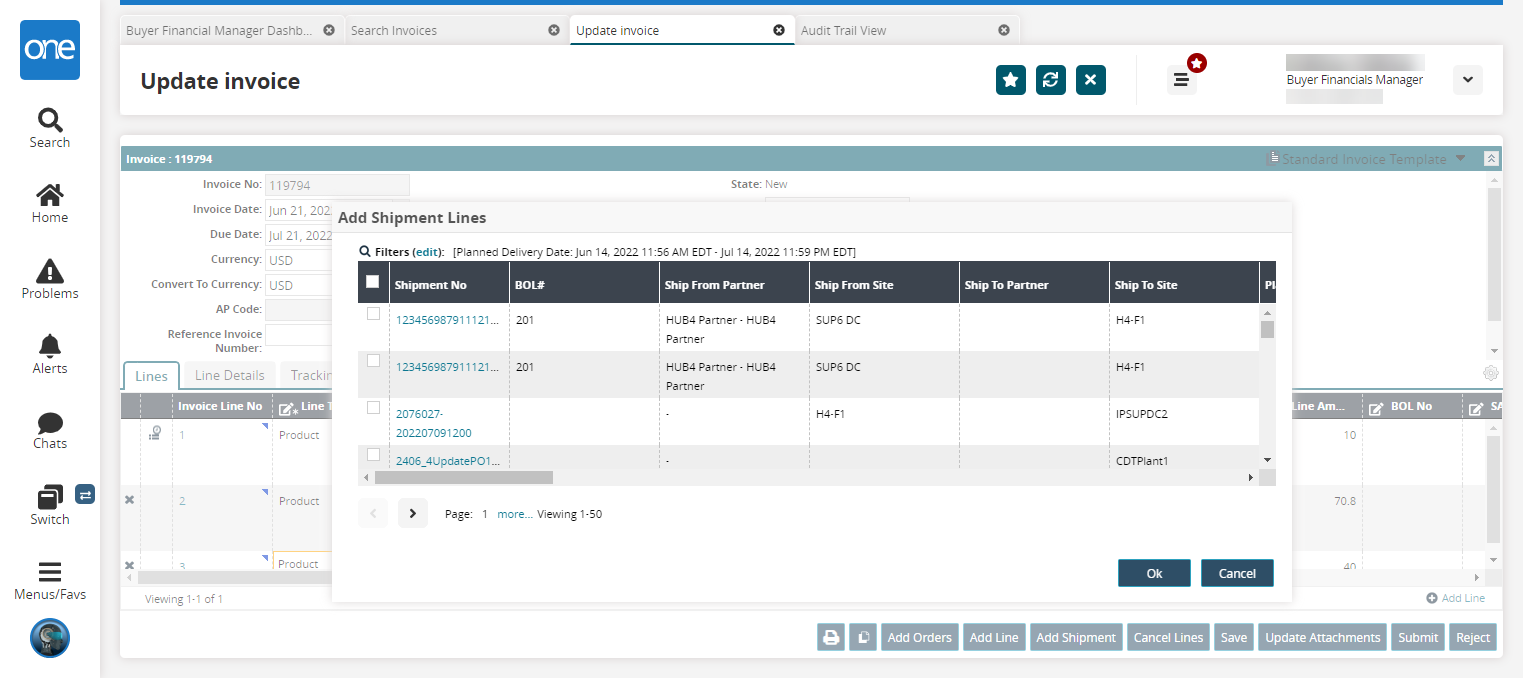Click the copy icon beside print button
The image size is (1523, 678).
tap(863, 638)
